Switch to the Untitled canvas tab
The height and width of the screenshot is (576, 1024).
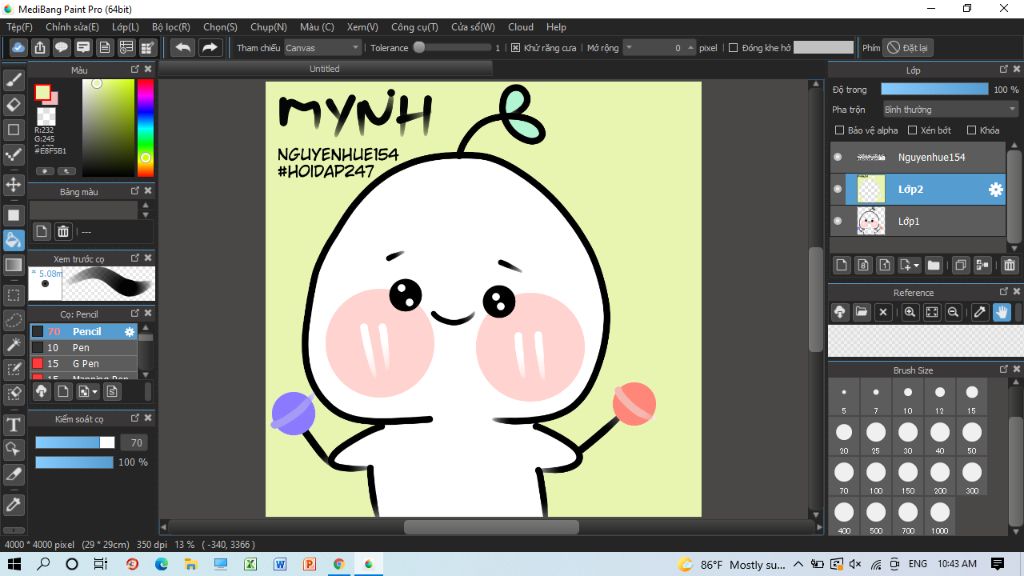click(325, 69)
